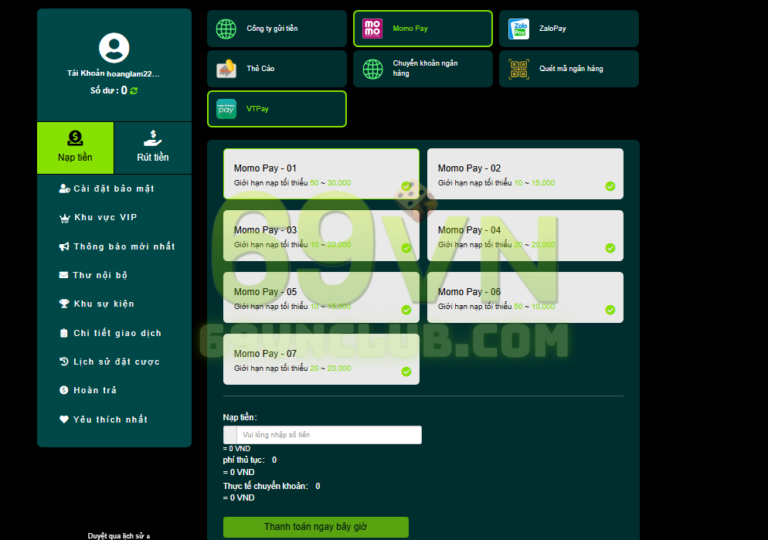Screen dimensions: 768x540
Task: Switch to the Rút tiền tab
Action: 153,147
